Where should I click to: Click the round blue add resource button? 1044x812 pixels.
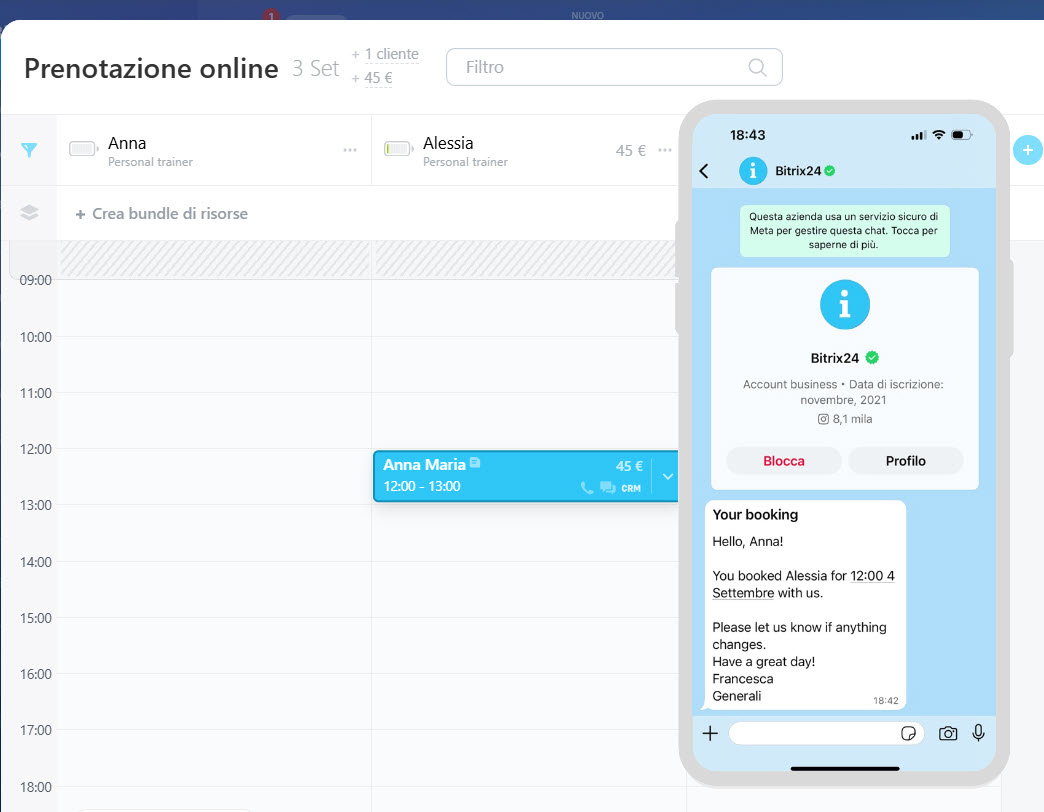(1027, 150)
